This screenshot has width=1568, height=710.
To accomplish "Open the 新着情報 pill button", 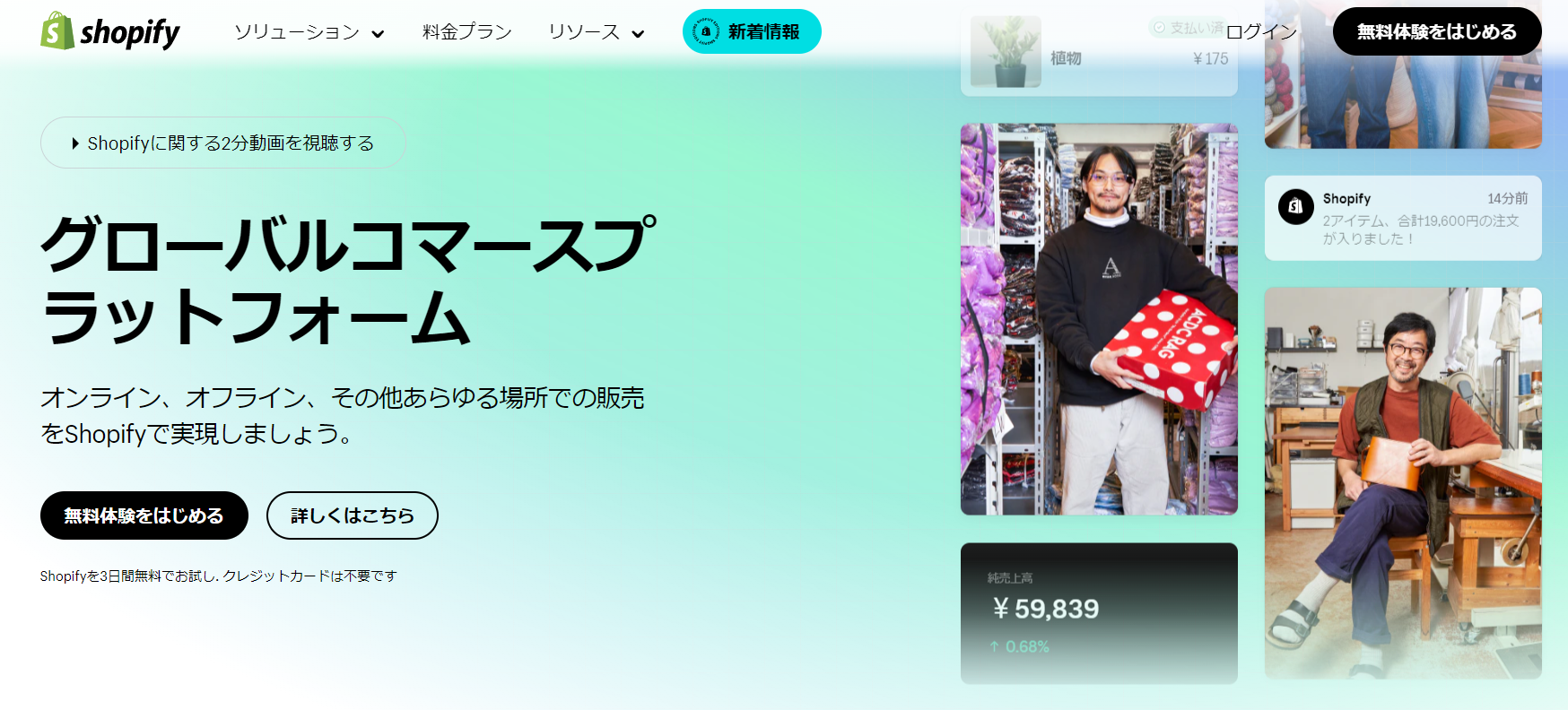I will pyautogui.click(x=752, y=31).
